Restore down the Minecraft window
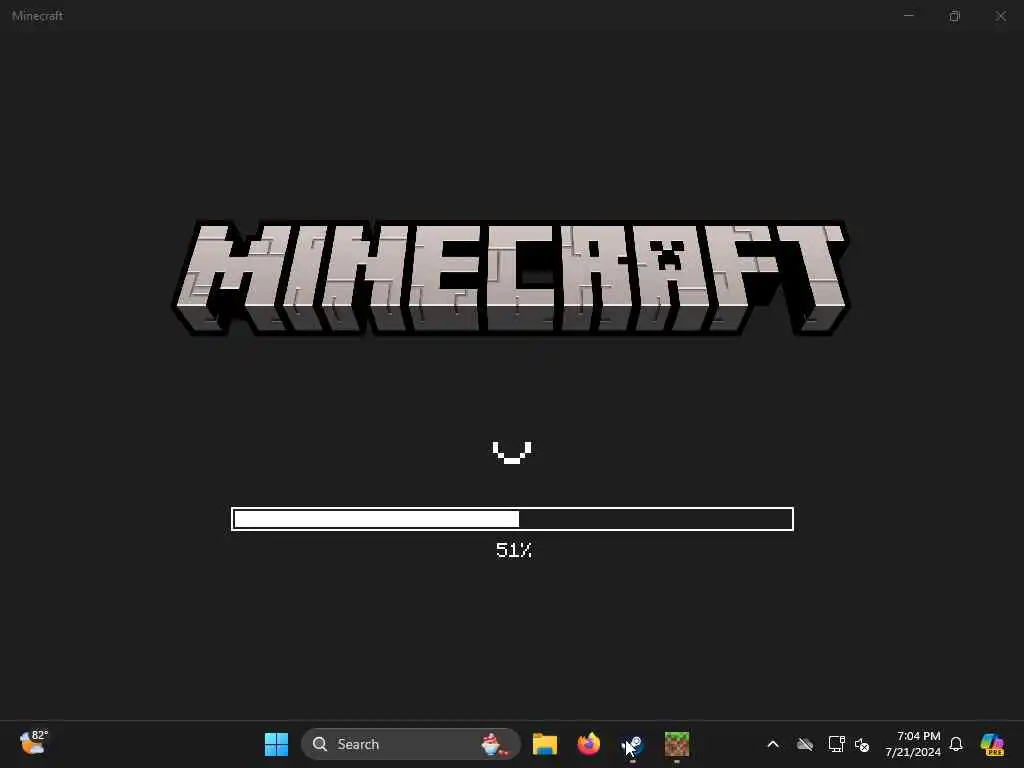1024x768 pixels. 955,16
